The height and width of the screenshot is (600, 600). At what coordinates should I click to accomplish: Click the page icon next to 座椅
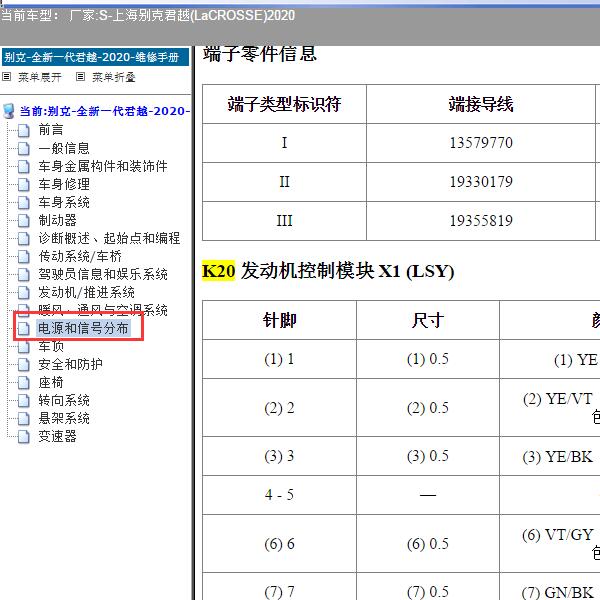pos(24,382)
